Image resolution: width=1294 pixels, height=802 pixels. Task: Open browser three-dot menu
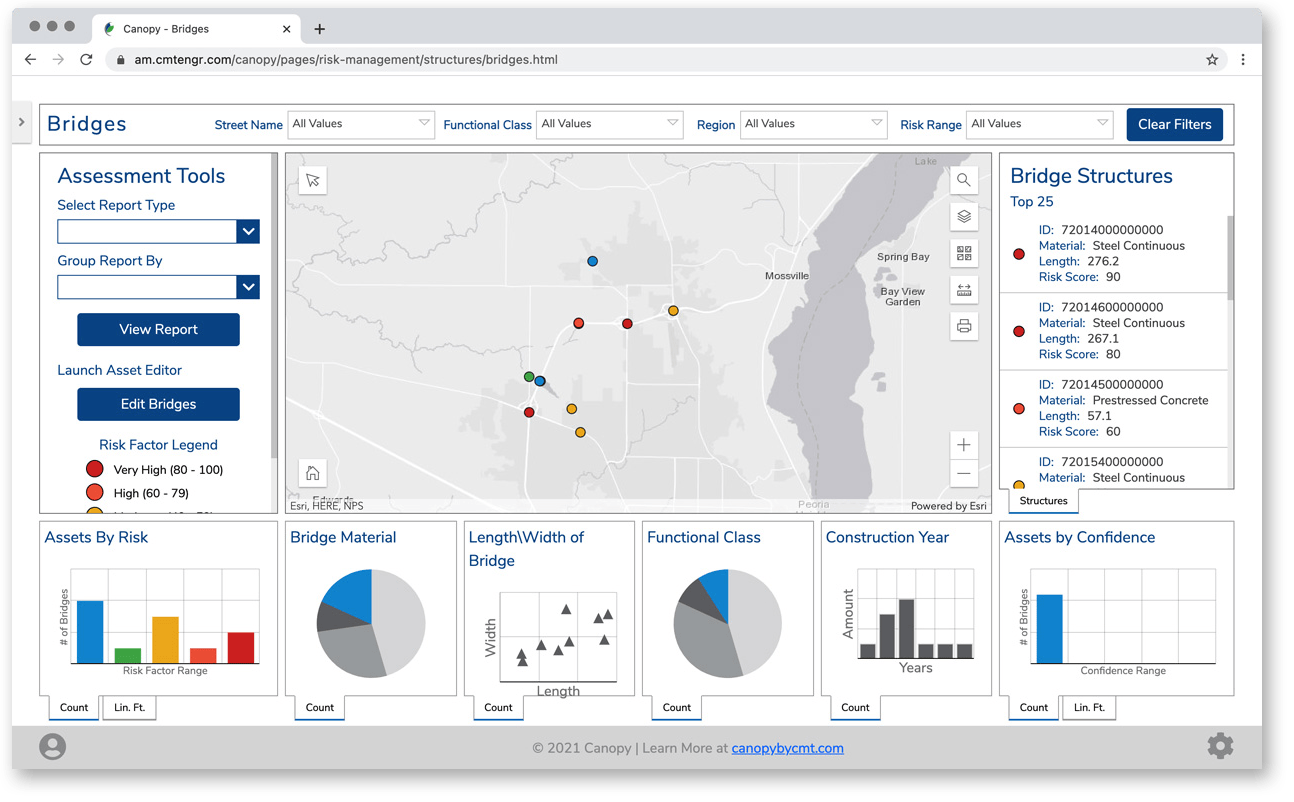coord(1243,60)
